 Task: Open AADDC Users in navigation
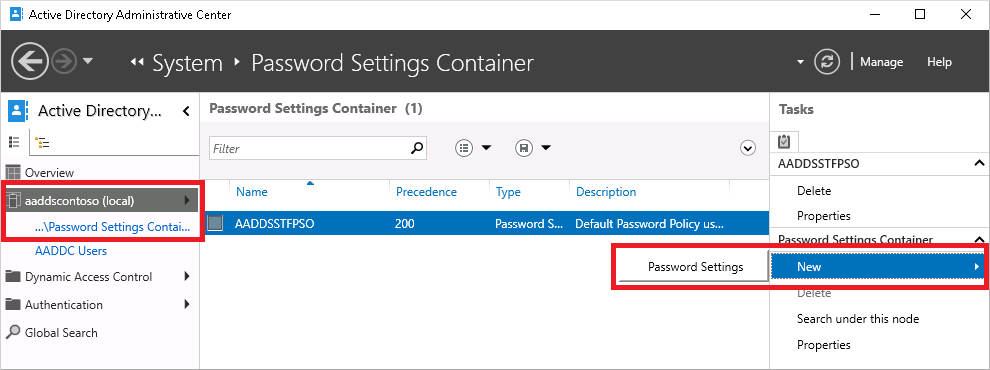(x=71, y=251)
